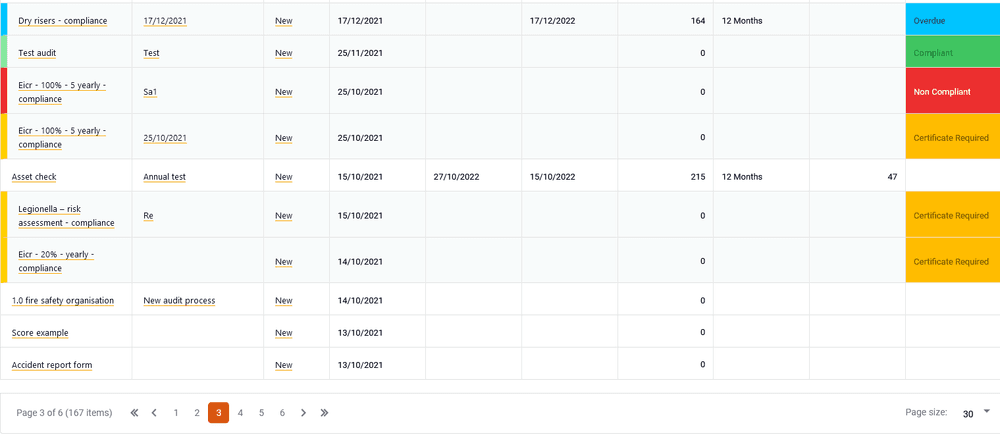Open page 5 in pagination
This screenshot has height=435, width=1000.
261,413
